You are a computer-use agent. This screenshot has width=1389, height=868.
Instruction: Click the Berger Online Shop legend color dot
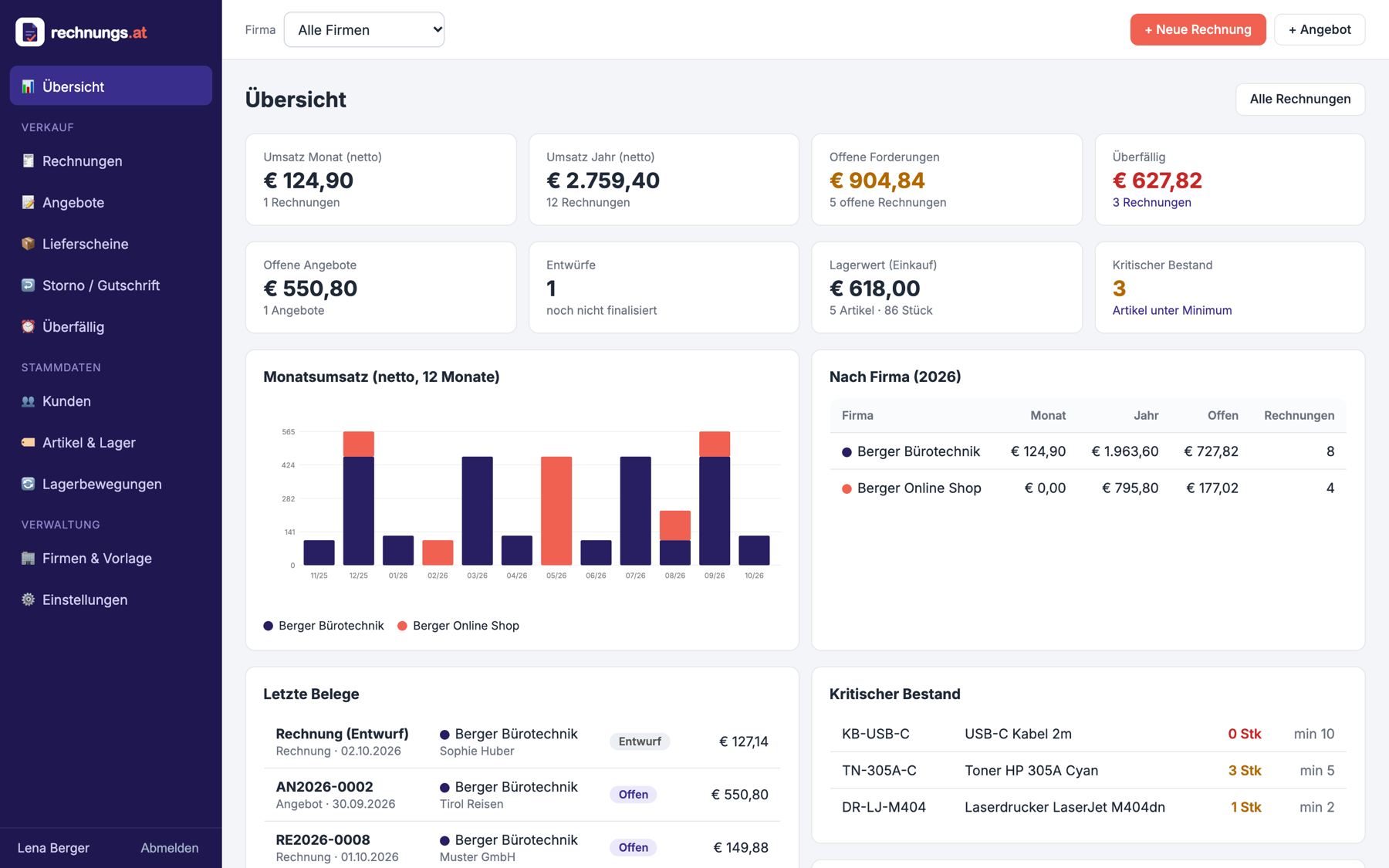402,626
